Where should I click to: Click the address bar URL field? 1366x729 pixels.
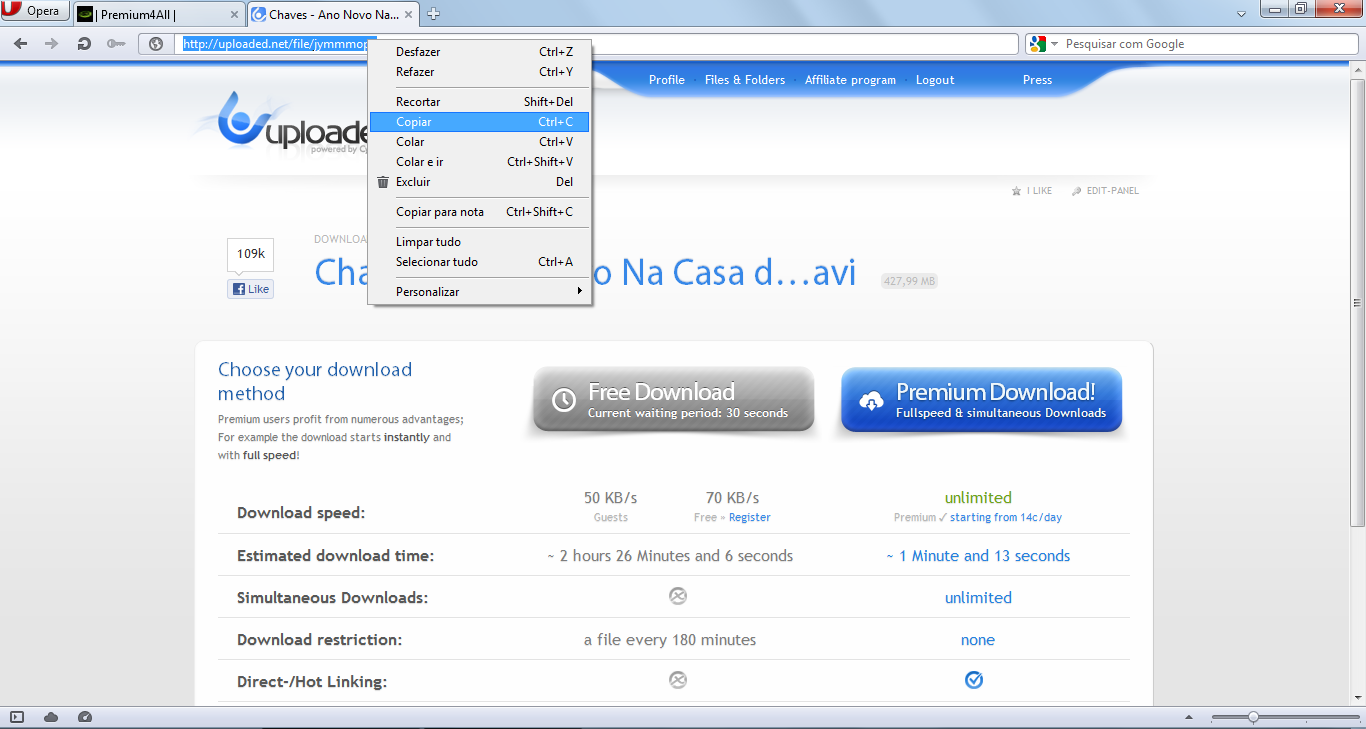[597, 44]
